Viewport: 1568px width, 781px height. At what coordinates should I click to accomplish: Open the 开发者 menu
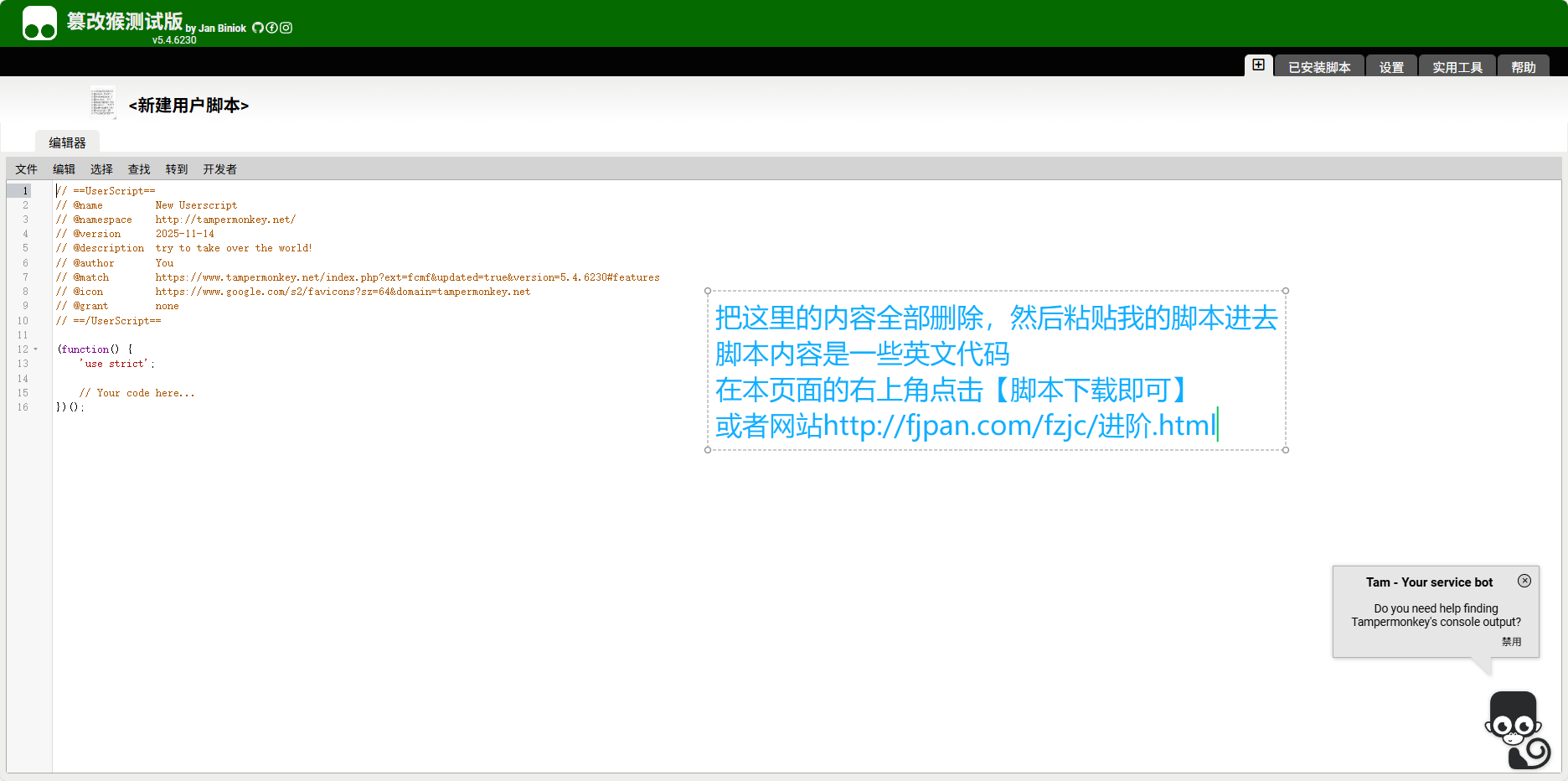pos(220,168)
